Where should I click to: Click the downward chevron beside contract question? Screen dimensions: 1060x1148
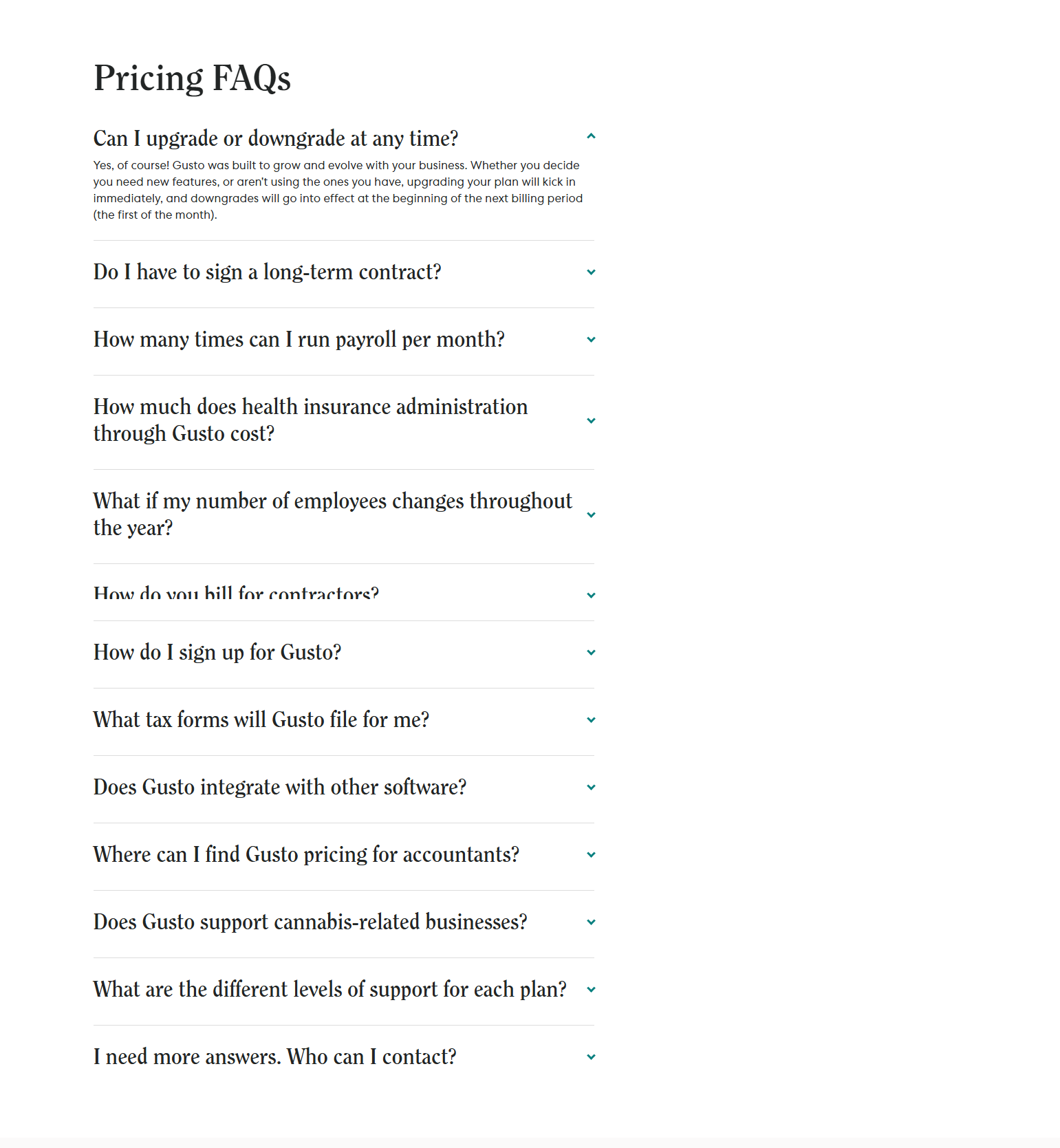[x=591, y=272]
